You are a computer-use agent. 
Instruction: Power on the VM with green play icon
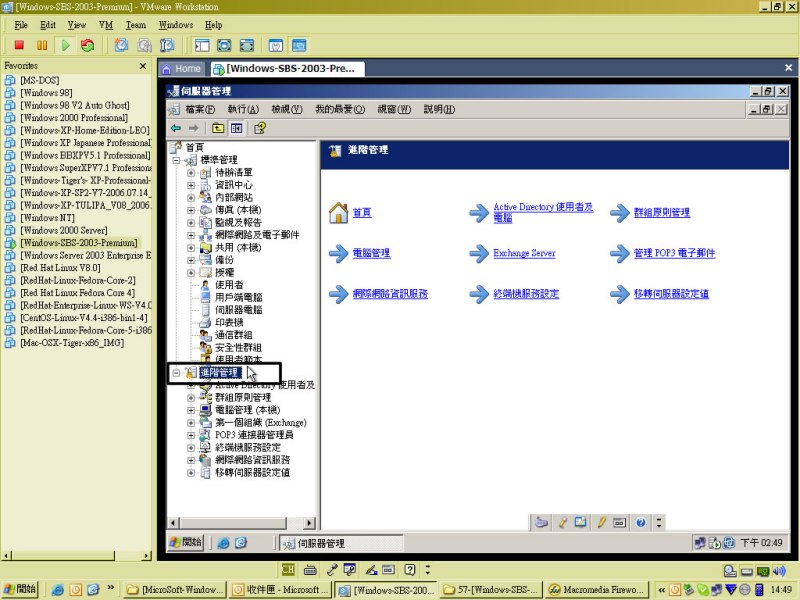66,45
